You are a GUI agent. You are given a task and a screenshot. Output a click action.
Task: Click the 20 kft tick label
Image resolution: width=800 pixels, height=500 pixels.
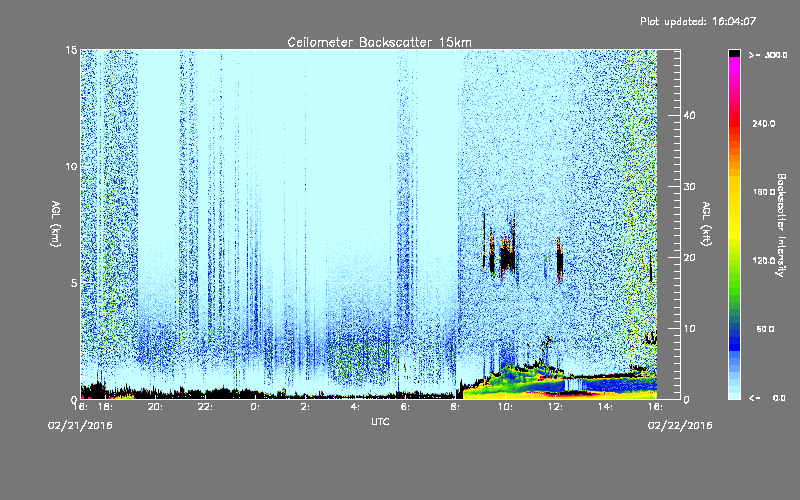[689, 258]
